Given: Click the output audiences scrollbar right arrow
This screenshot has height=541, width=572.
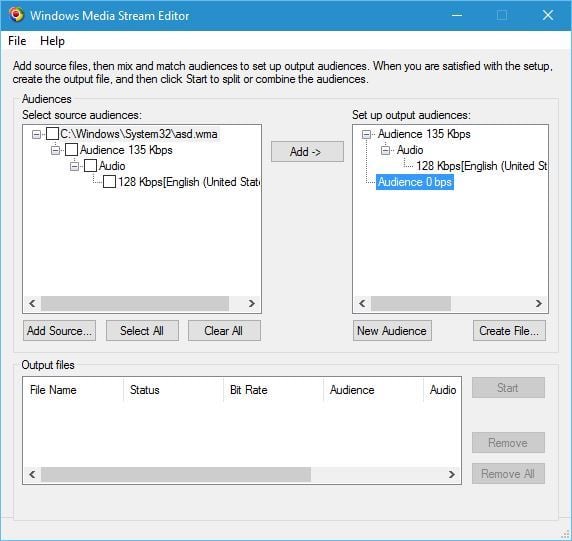Looking at the screenshot, I should click(x=538, y=303).
